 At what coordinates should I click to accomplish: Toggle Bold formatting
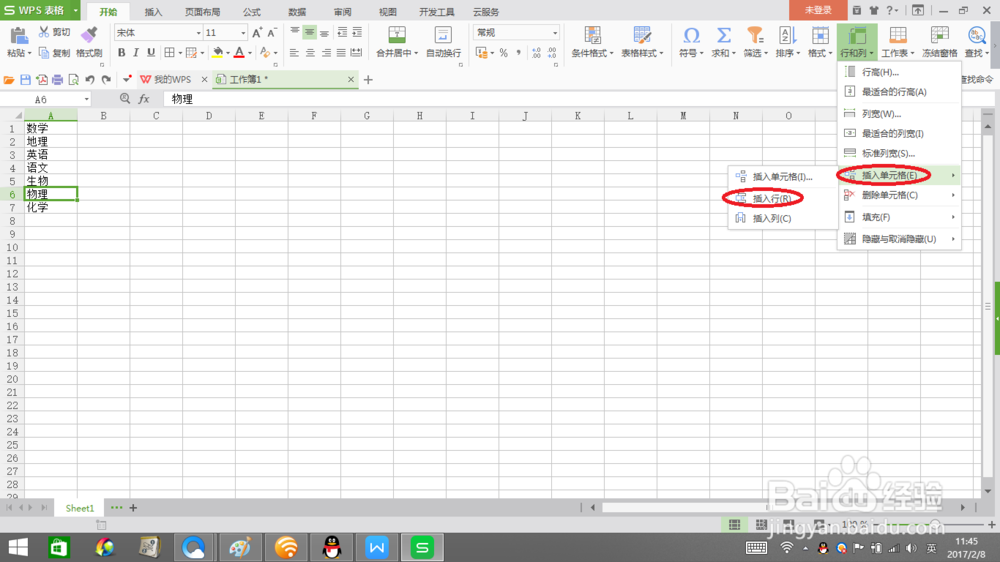(121, 53)
